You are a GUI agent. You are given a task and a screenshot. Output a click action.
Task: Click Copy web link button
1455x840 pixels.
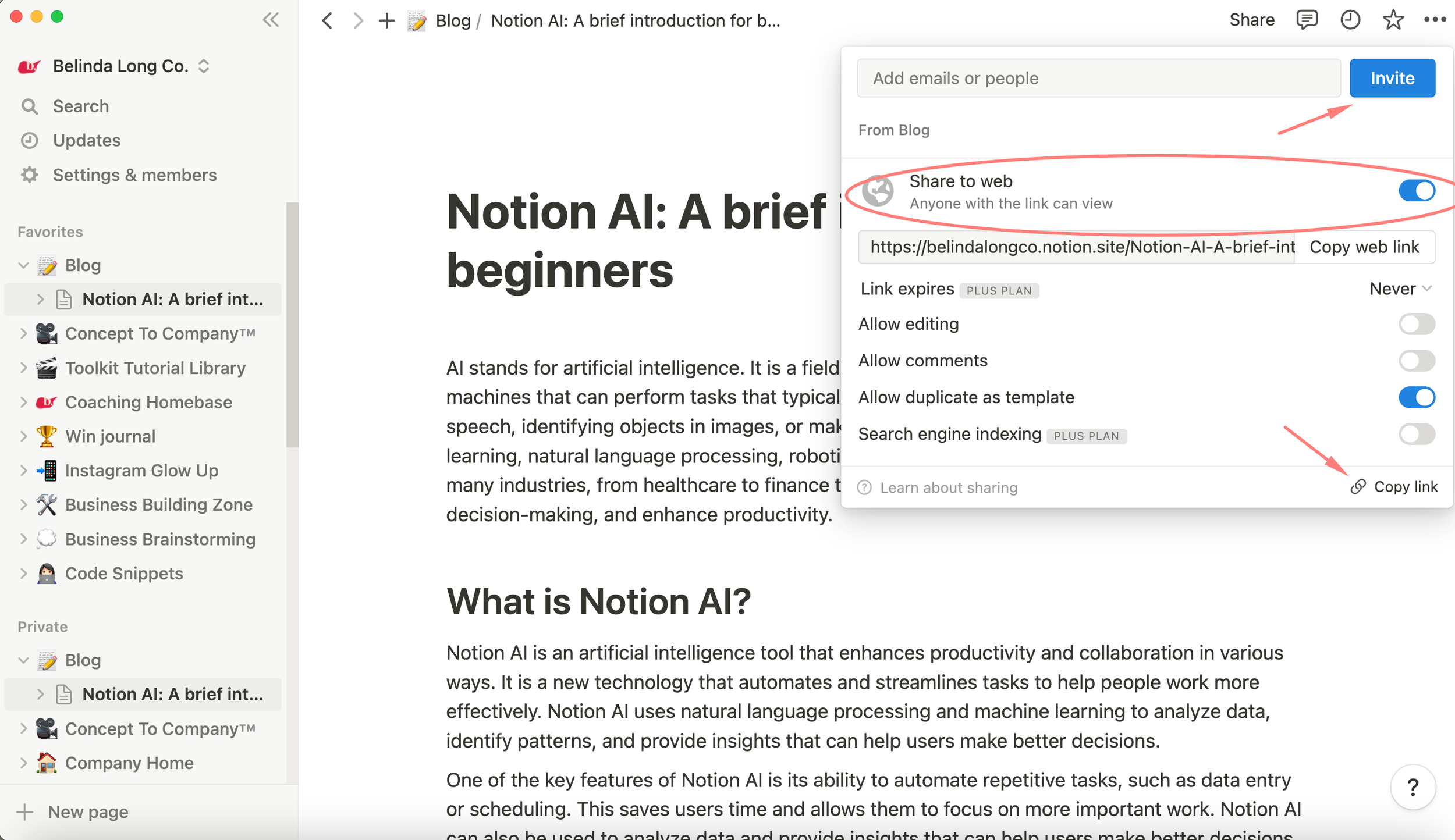(x=1364, y=247)
